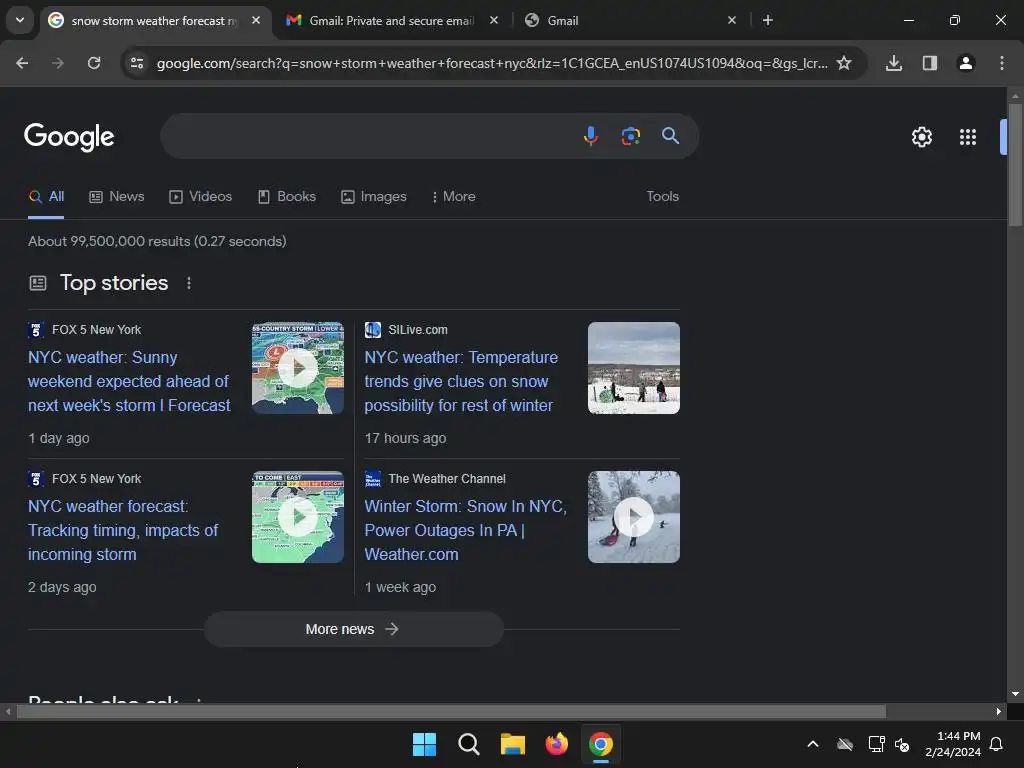
Task: Click the horizontal page scrollbar
Action: [x=451, y=711]
